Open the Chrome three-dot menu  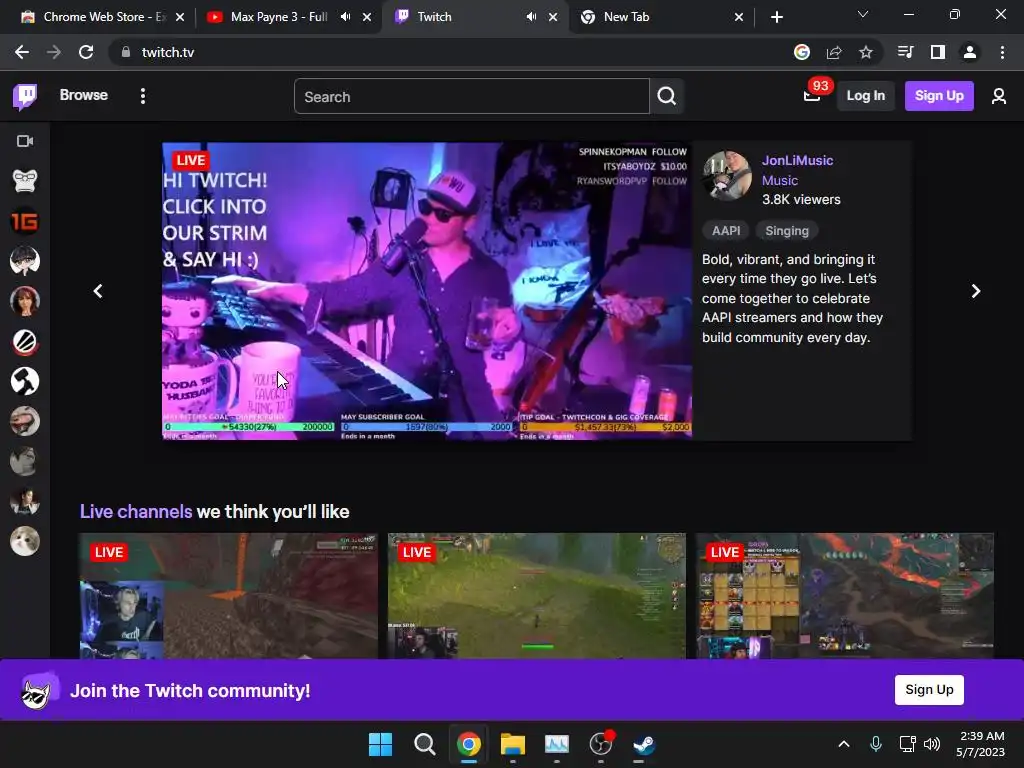click(1002, 52)
